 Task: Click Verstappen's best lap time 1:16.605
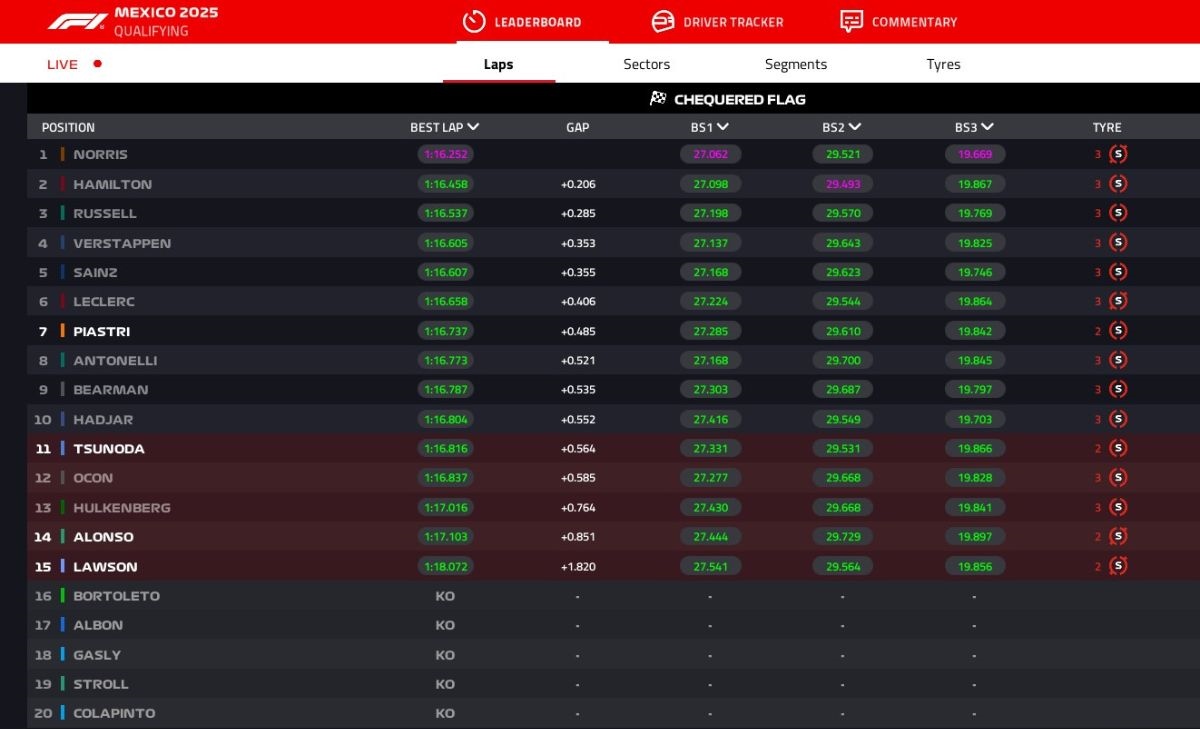[x=445, y=243]
